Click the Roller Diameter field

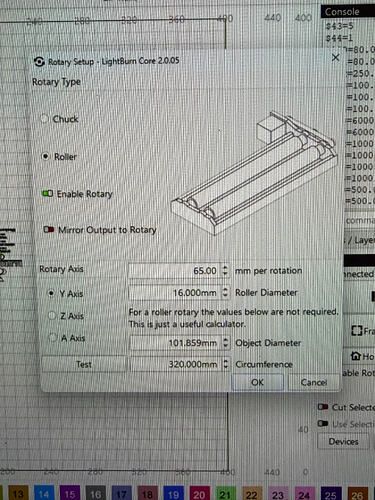(x=175, y=293)
